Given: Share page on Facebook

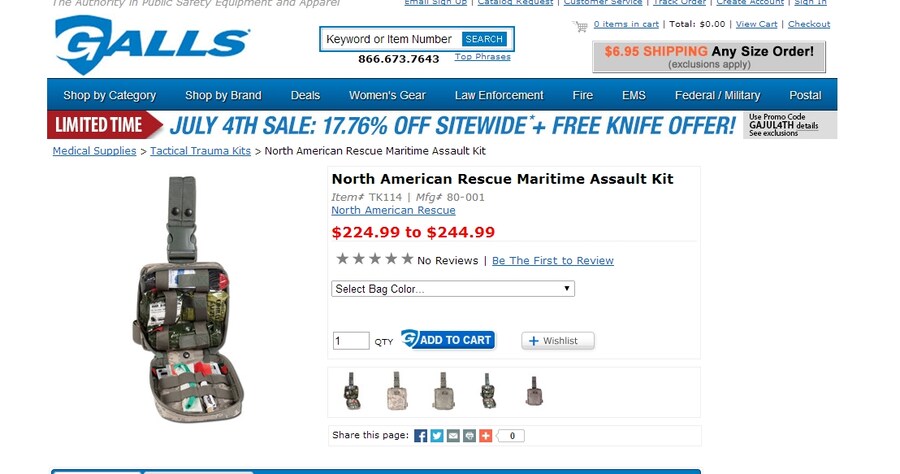Looking at the screenshot, I should (421, 436).
